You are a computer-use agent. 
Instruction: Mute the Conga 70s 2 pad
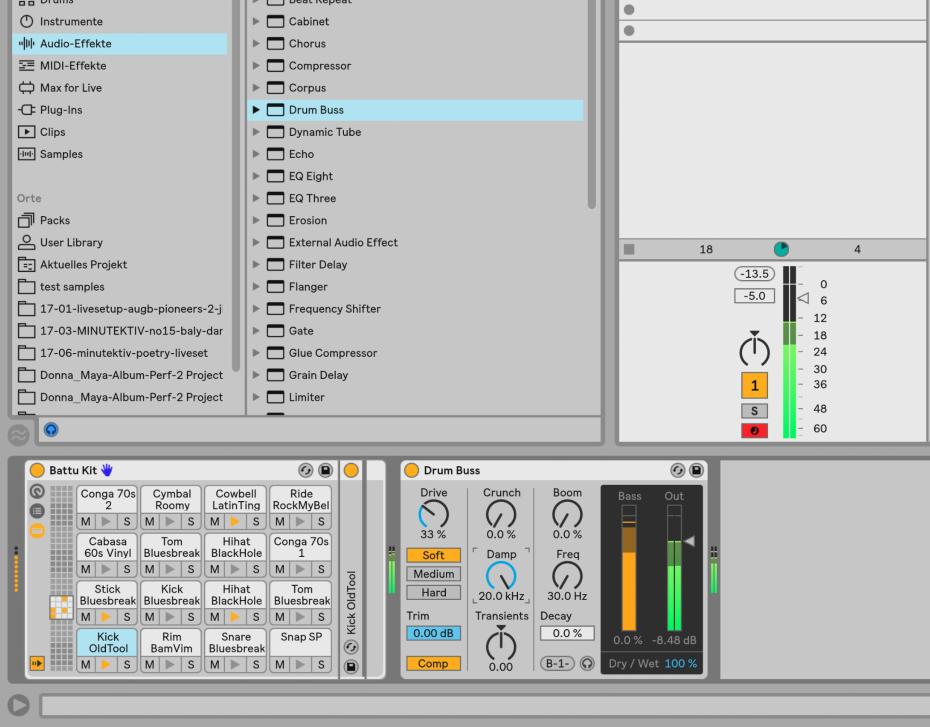[86, 521]
